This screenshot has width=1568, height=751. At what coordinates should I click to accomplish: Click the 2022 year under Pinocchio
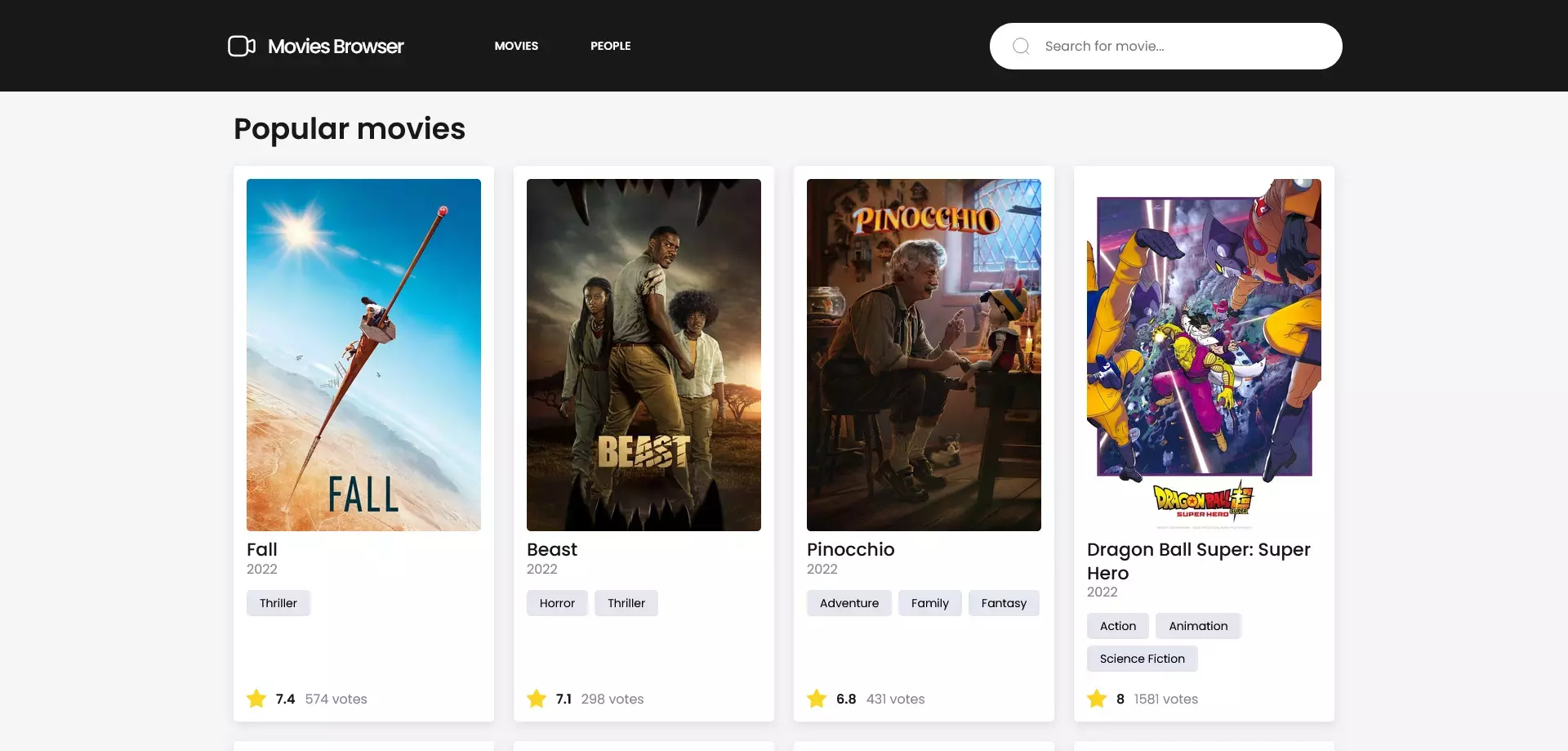pos(822,569)
